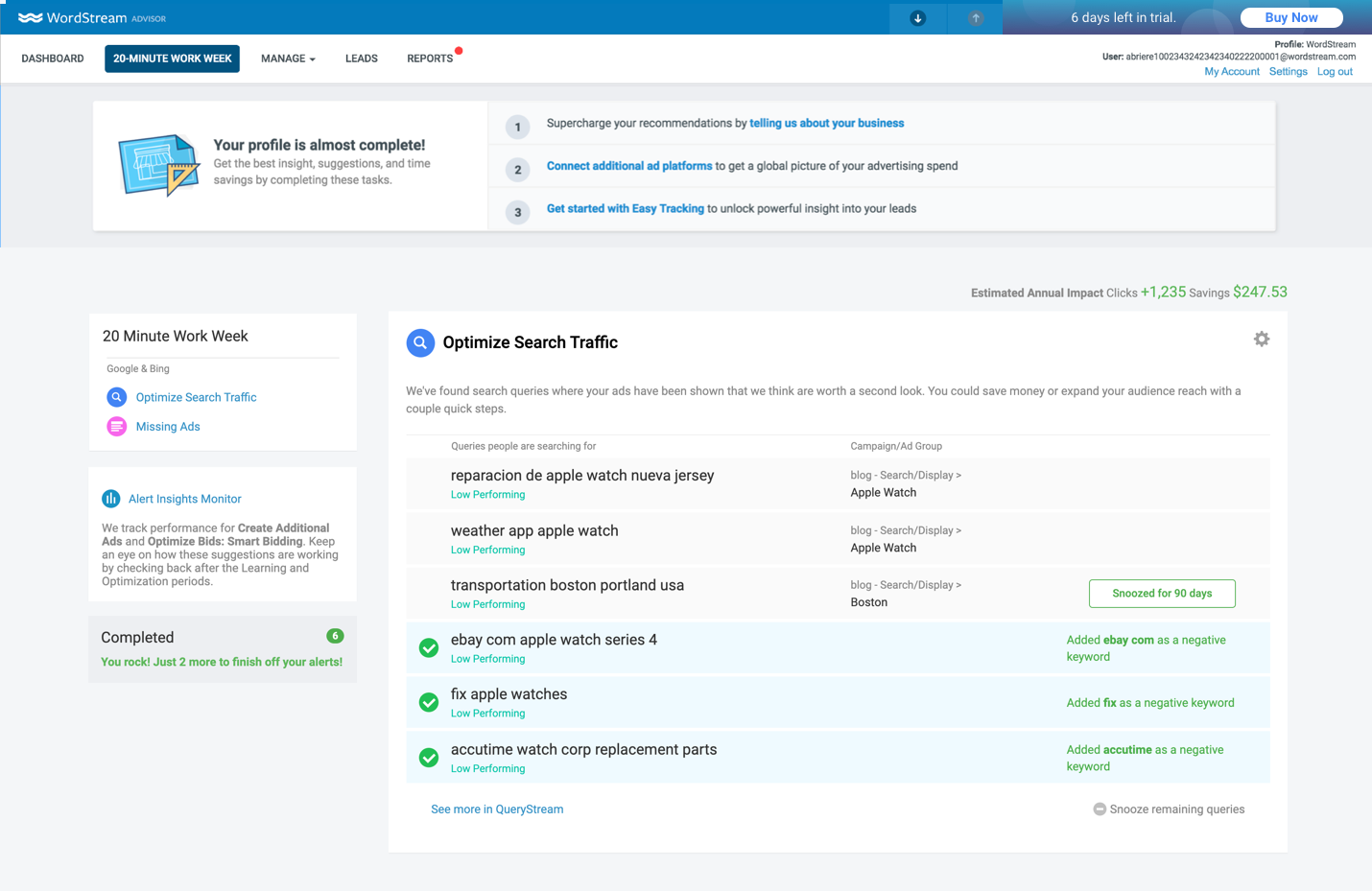This screenshot has height=891, width=1372.
Task: Click the up arrow icon in header
Action: pos(976,17)
